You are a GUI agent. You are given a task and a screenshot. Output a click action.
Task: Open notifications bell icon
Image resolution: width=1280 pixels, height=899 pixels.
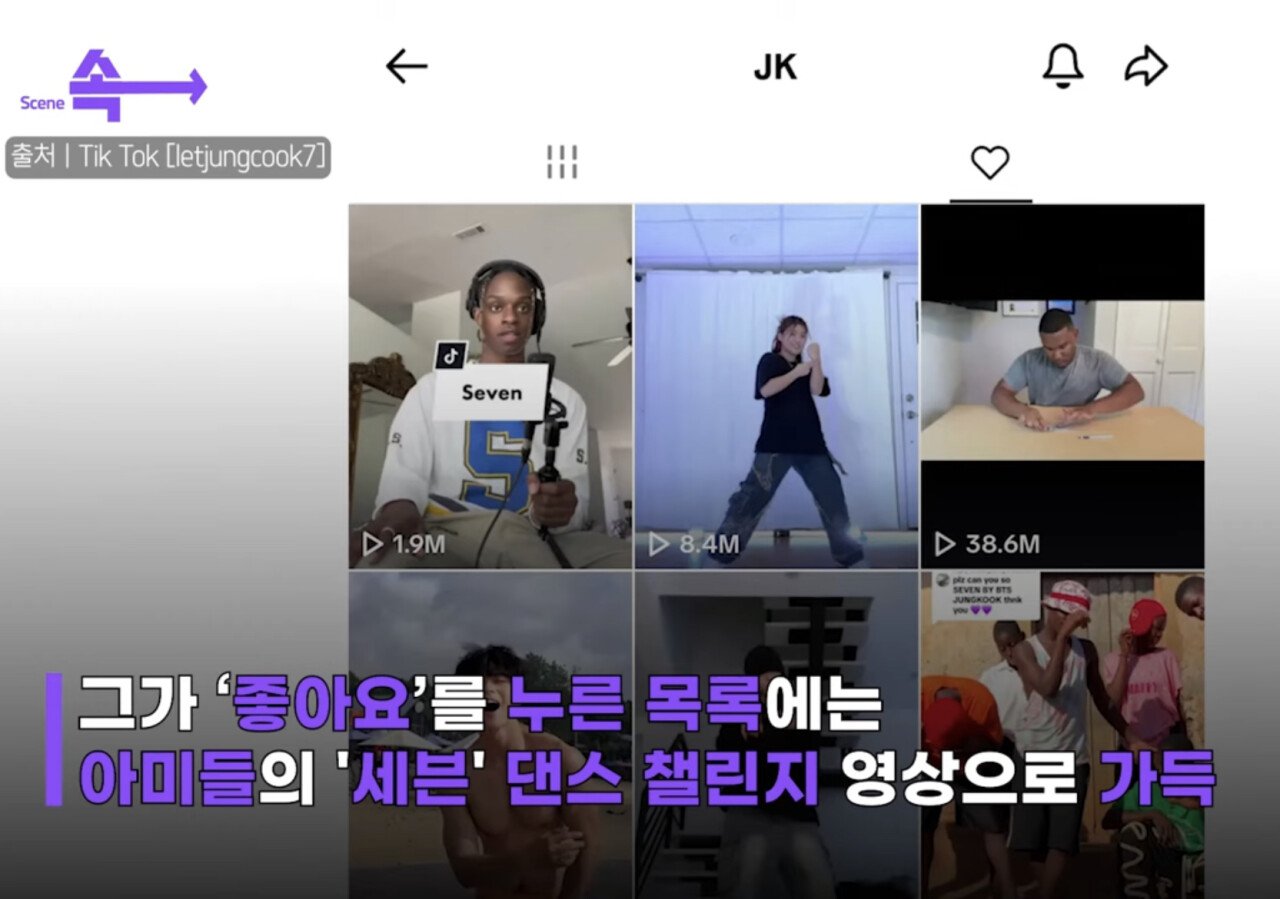click(1063, 67)
